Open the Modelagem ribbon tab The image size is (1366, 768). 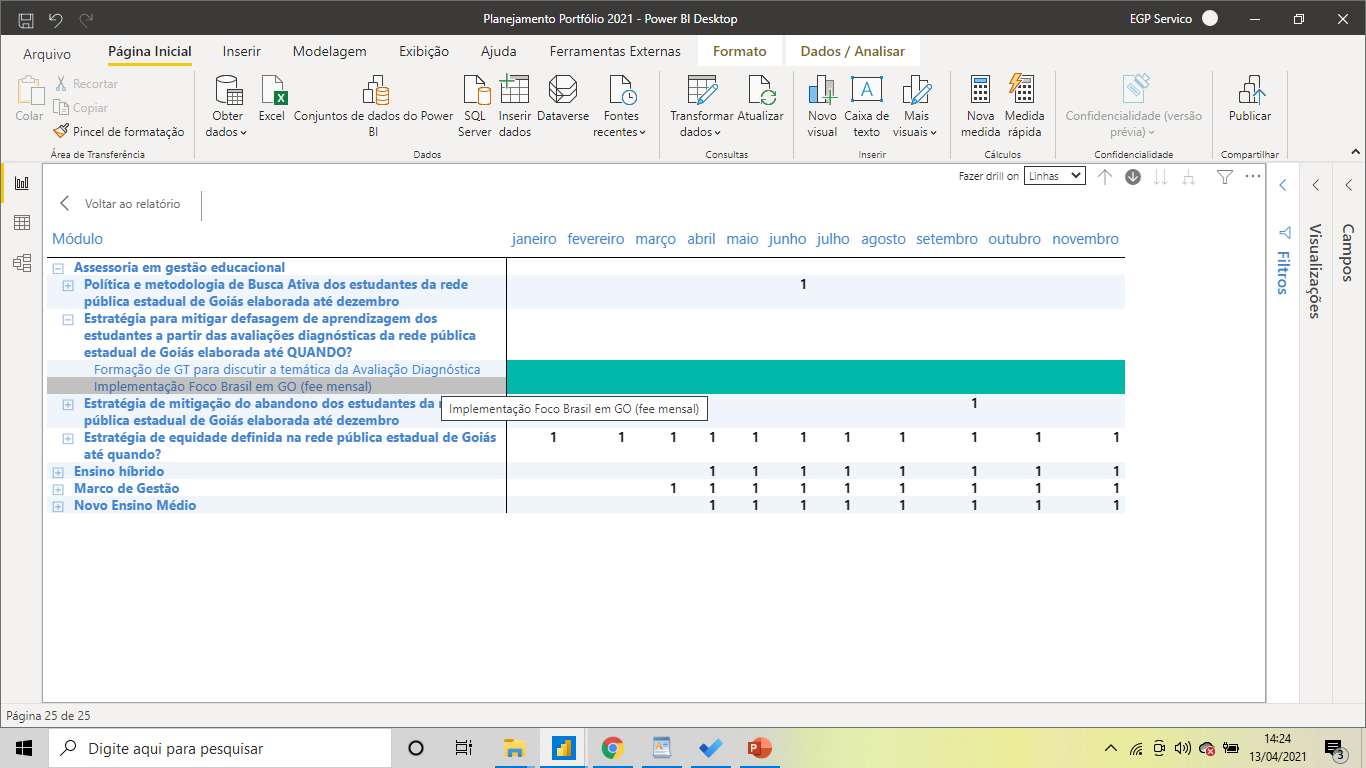pyautogui.click(x=330, y=51)
